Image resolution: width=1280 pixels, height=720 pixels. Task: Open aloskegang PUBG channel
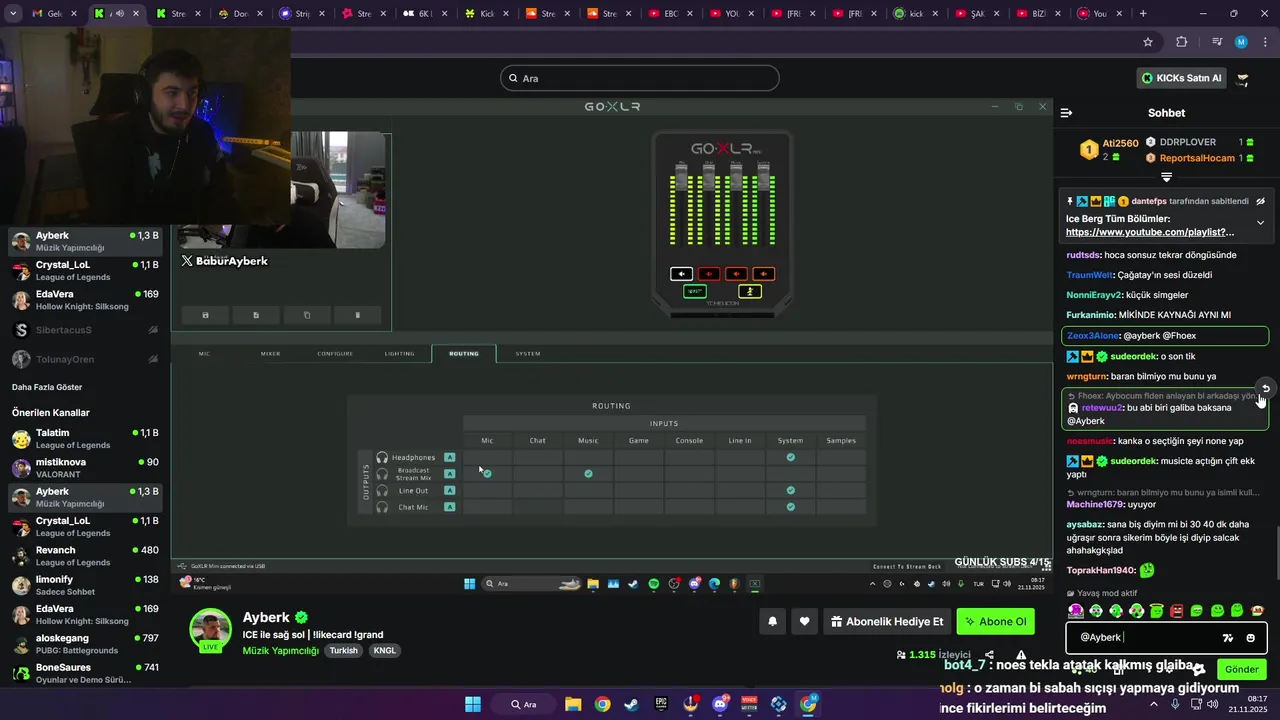[x=85, y=643]
